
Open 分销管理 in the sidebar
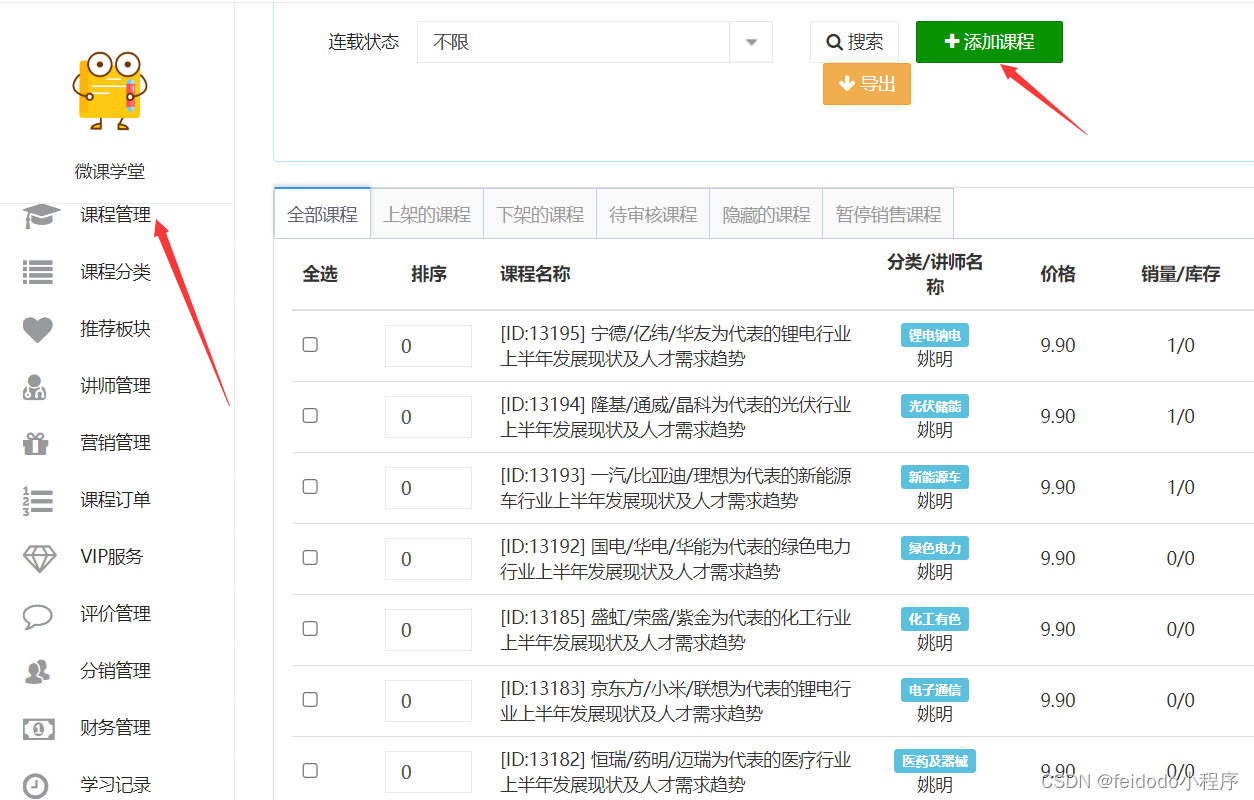coord(116,671)
